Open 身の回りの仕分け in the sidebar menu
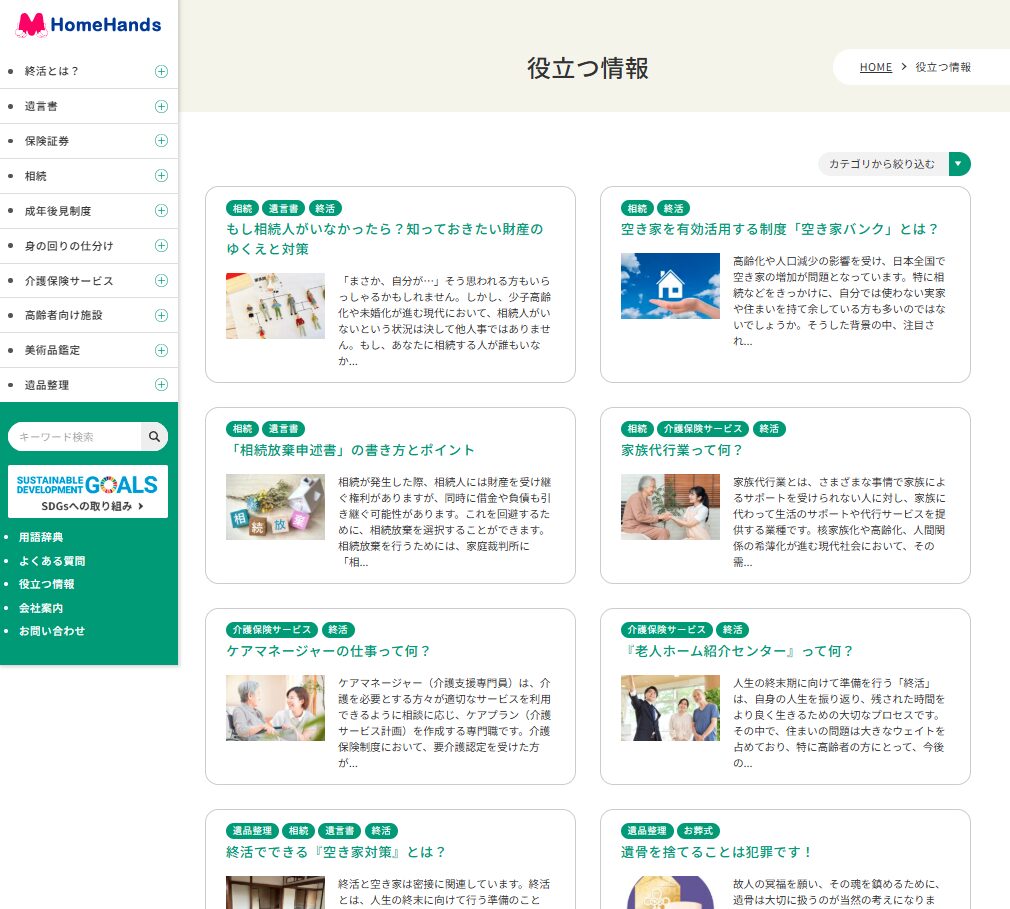Screen dimensions: 1010x909 [69, 245]
